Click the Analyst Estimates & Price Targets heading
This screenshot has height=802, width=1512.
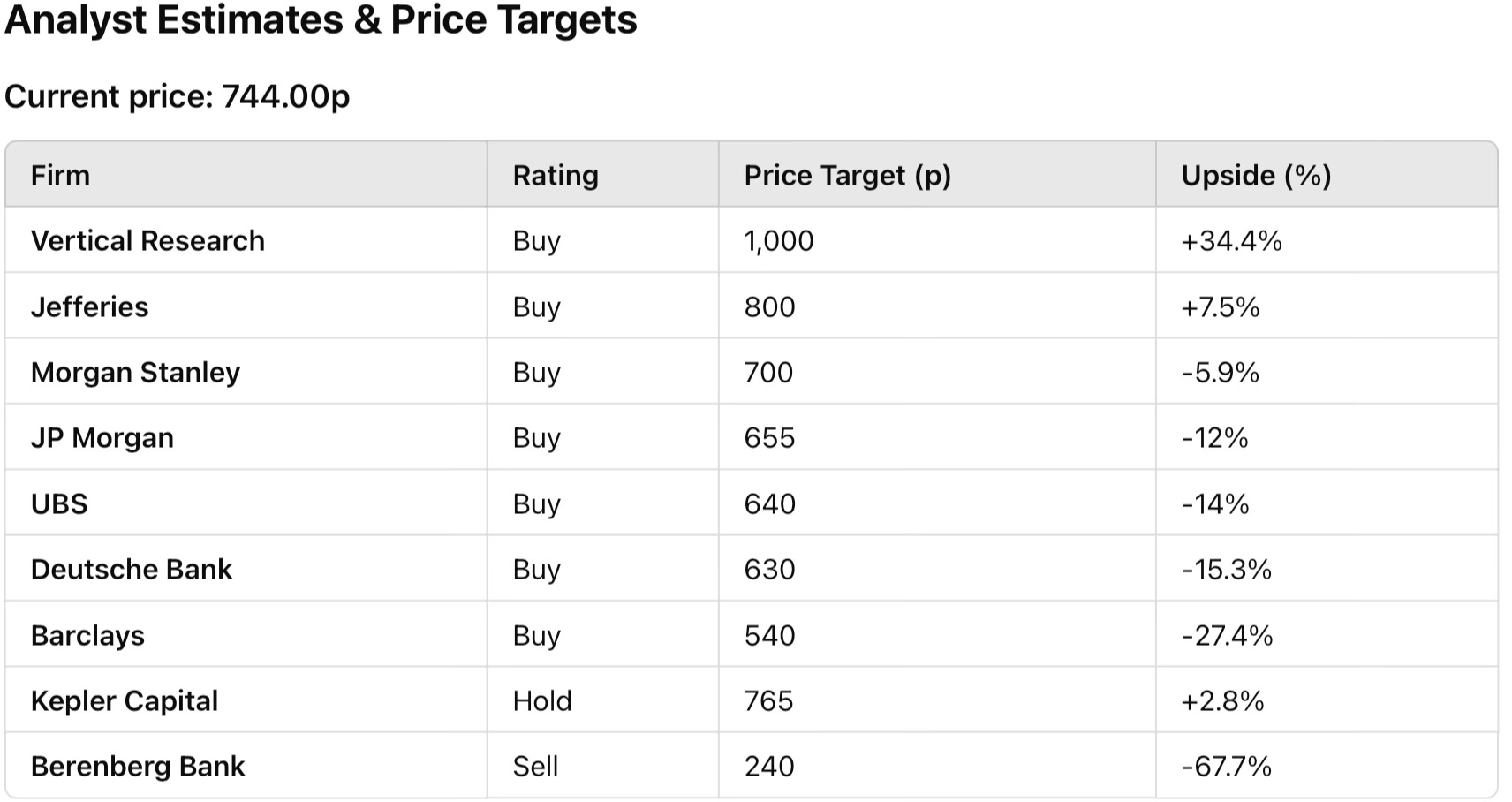click(x=321, y=19)
